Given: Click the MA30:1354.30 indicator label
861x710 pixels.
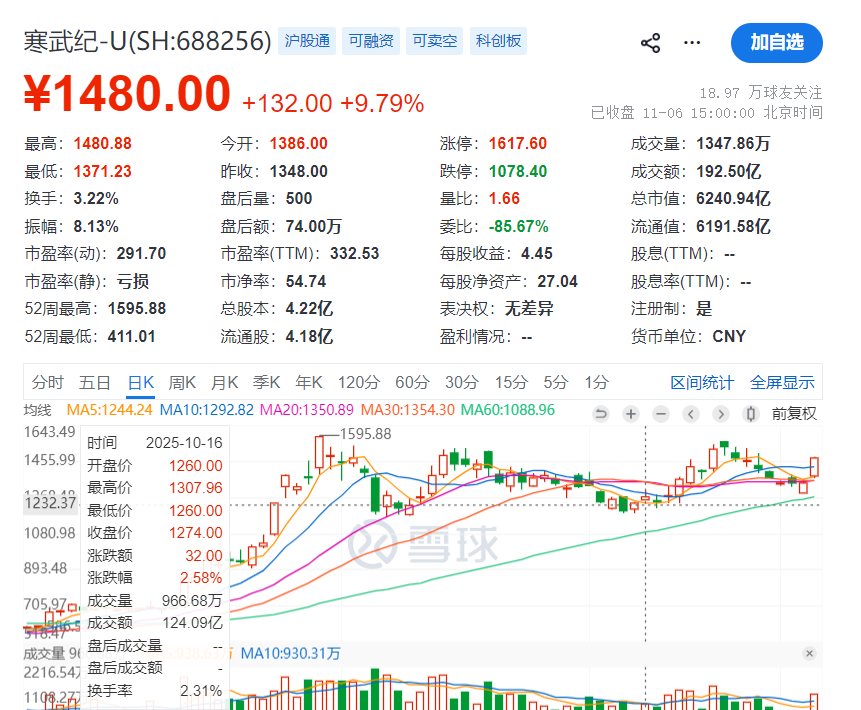Looking at the screenshot, I should pos(407,410).
